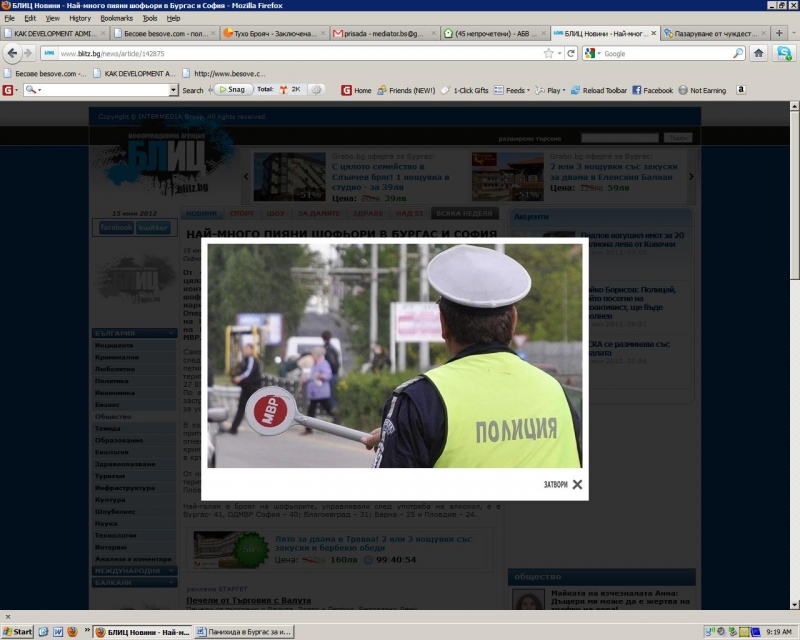Bookmark the page using the star icon
The width and height of the screenshot is (800, 640).
tap(548, 53)
